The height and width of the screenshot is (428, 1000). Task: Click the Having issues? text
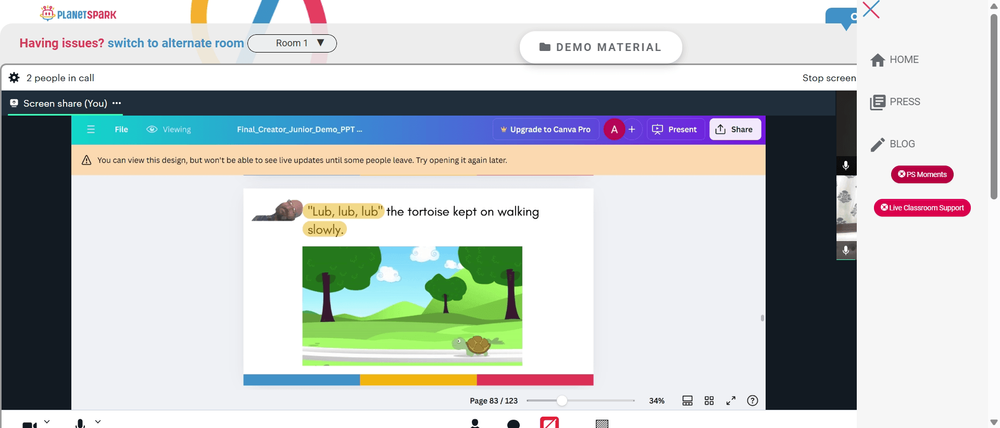[61, 43]
